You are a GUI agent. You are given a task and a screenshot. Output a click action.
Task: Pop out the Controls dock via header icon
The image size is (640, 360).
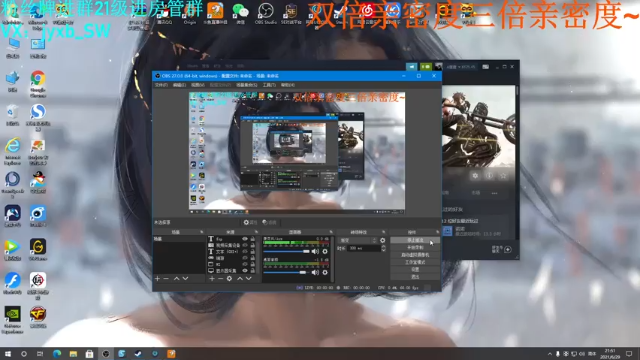coord(438,232)
